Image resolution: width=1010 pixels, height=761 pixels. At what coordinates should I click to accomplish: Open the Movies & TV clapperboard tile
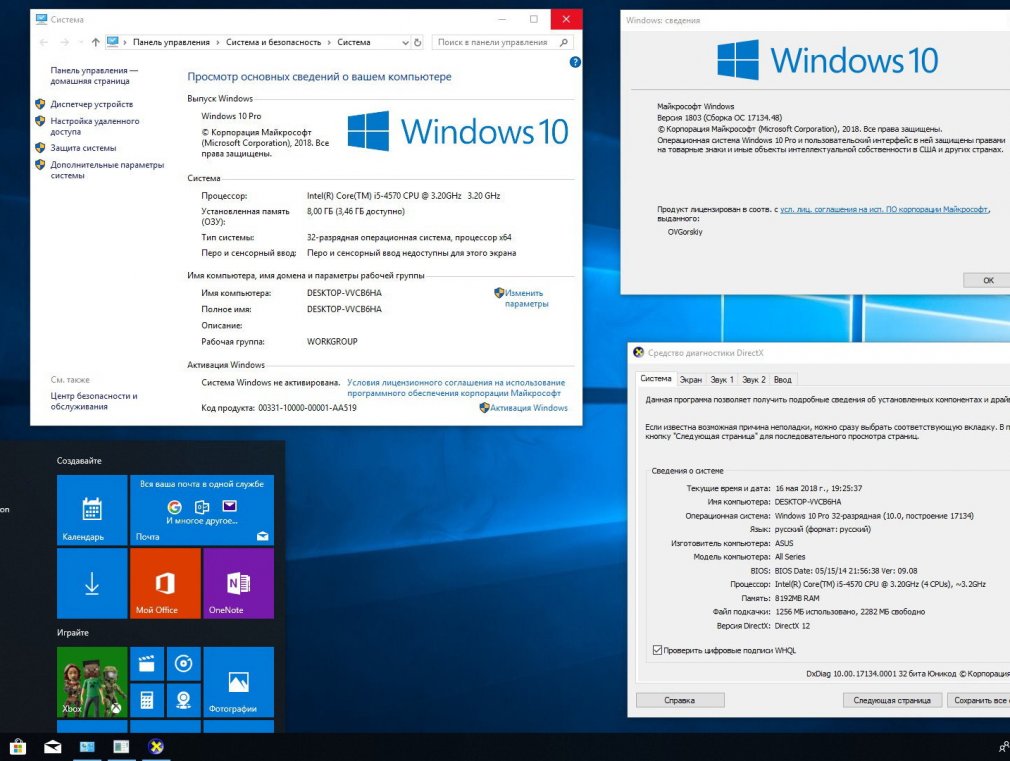(x=147, y=664)
